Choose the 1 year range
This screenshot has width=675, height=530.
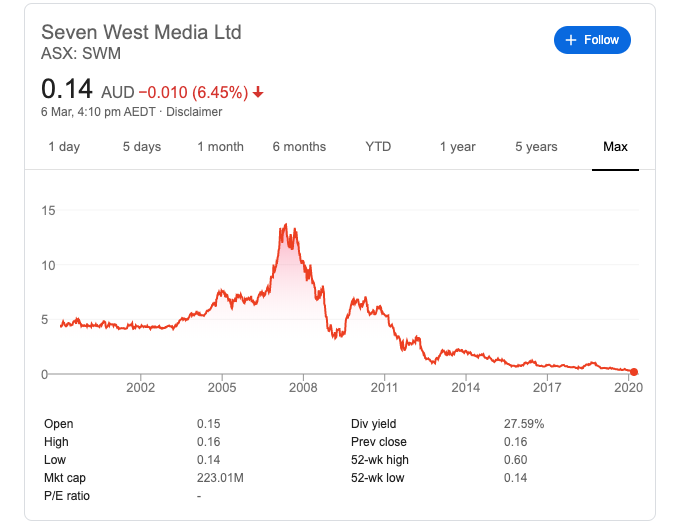click(x=457, y=147)
